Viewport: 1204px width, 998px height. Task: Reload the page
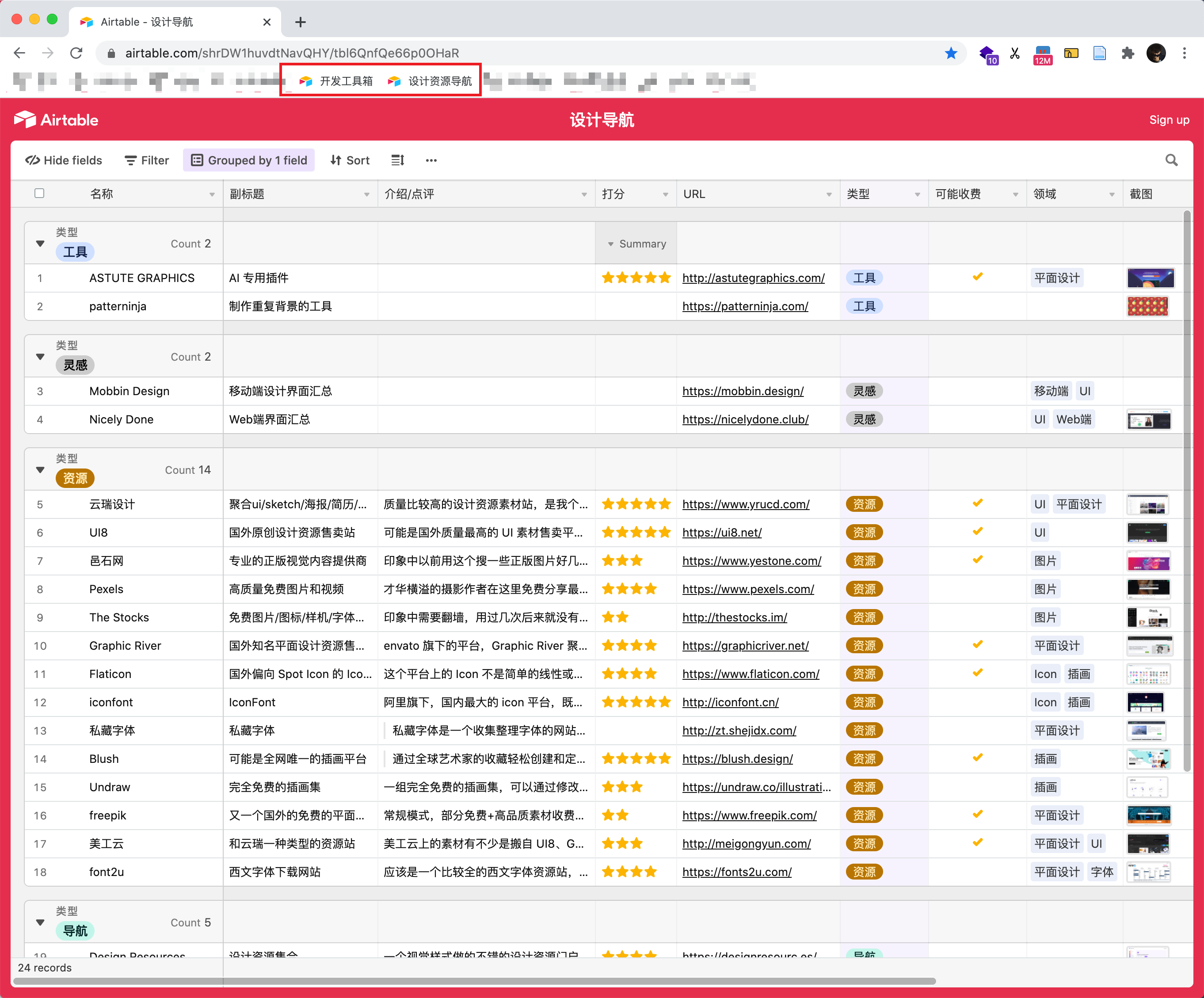76,53
